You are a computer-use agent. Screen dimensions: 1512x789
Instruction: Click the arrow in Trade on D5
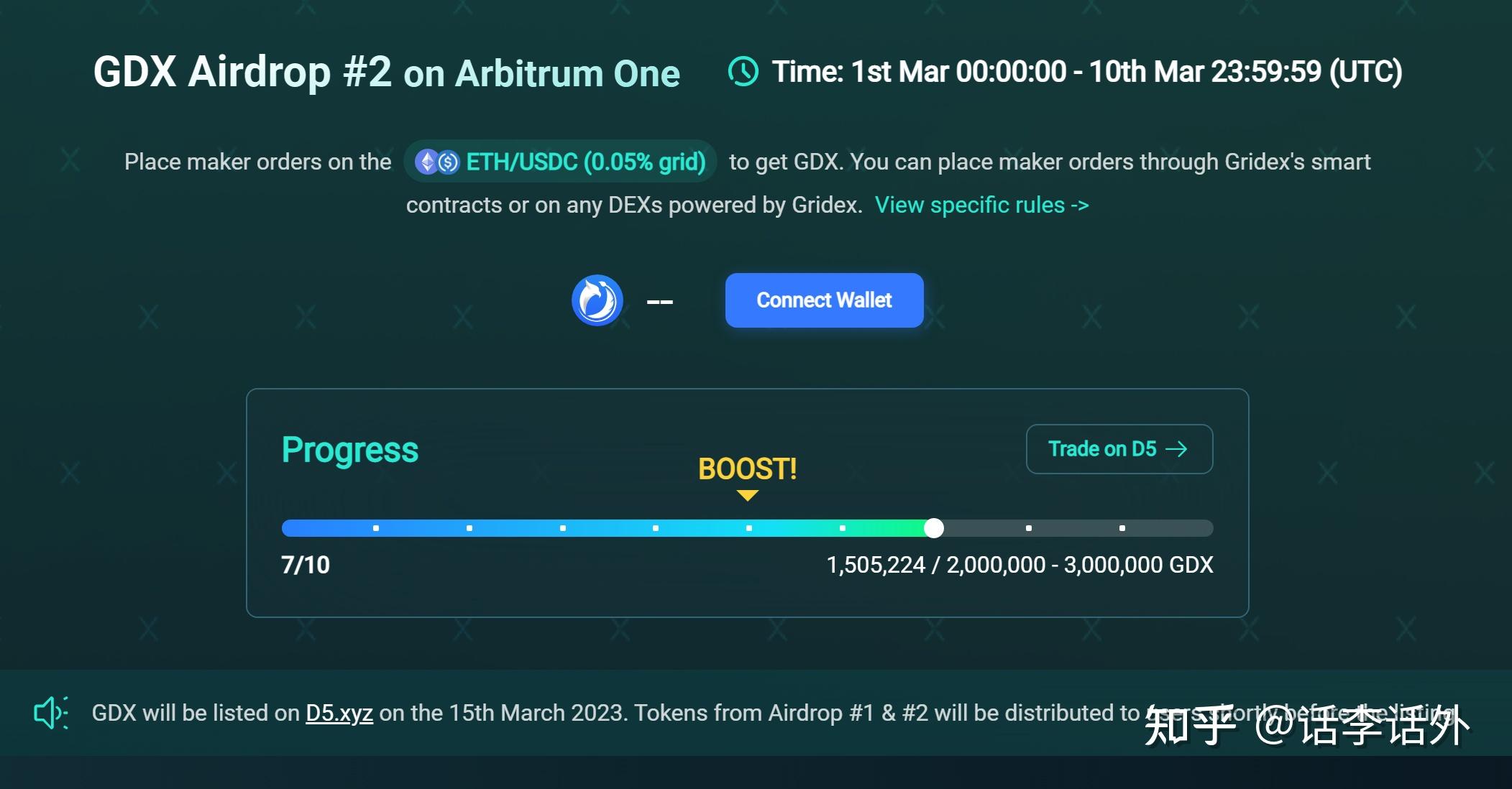tap(1176, 449)
